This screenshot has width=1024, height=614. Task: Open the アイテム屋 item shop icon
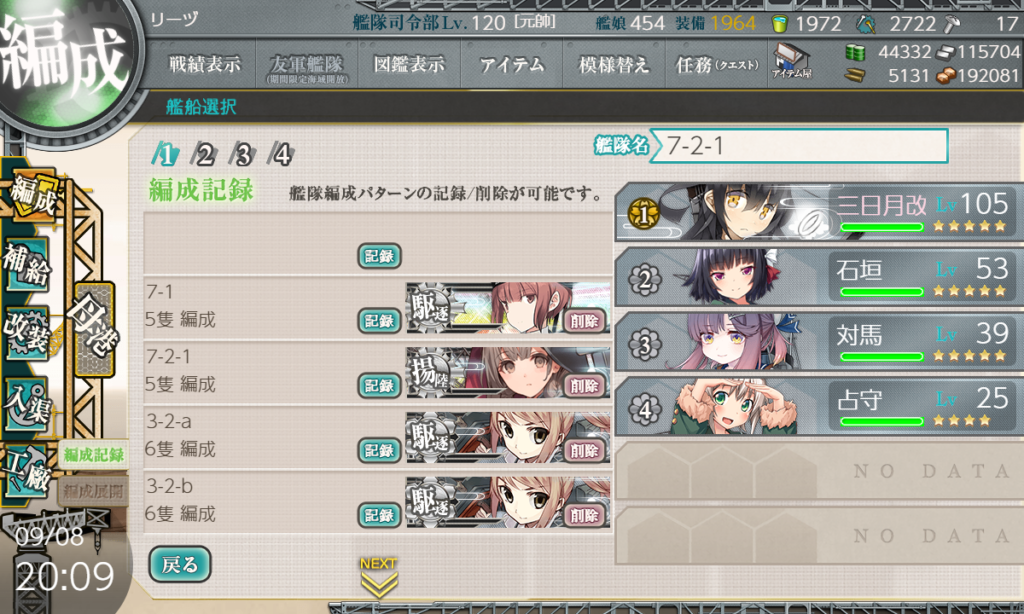(792, 62)
